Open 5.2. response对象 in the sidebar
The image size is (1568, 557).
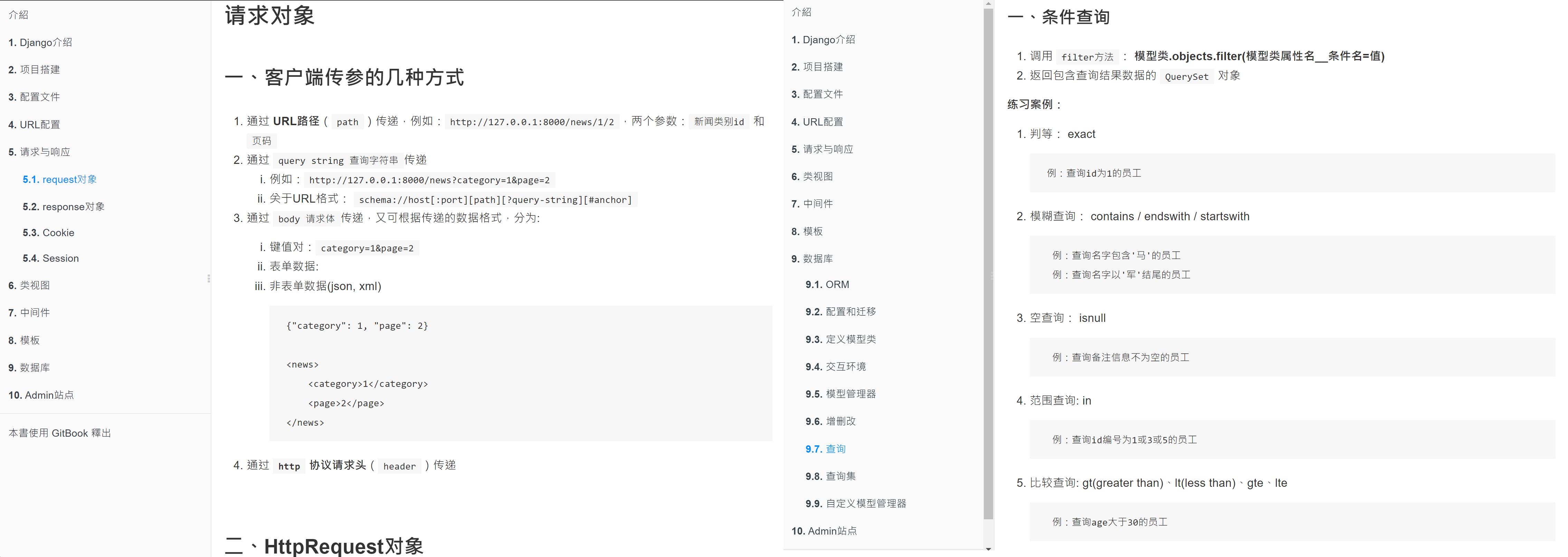tap(63, 207)
